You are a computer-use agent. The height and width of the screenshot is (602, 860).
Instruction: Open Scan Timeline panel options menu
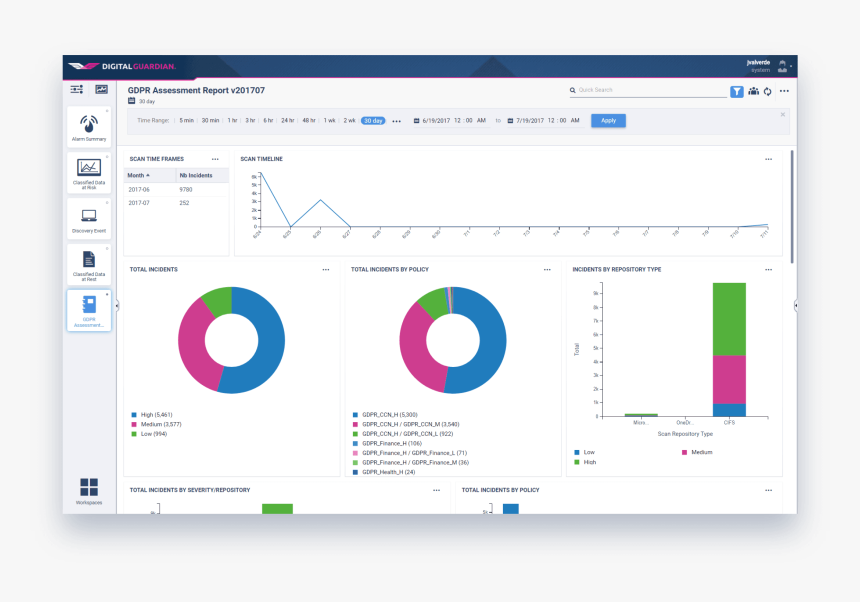[x=768, y=160]
